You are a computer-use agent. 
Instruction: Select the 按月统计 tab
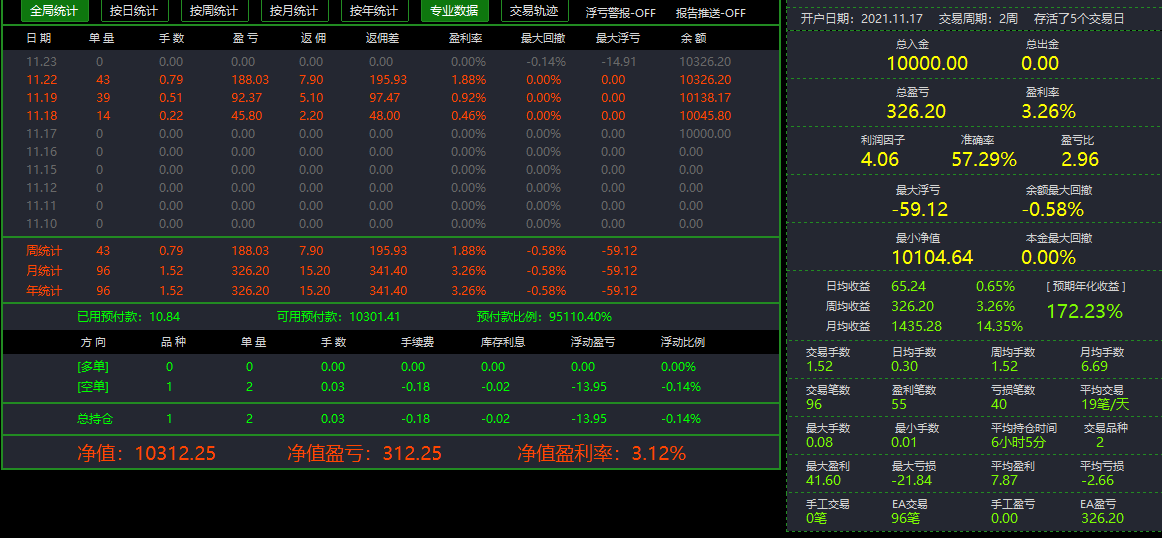click(295, 11)
